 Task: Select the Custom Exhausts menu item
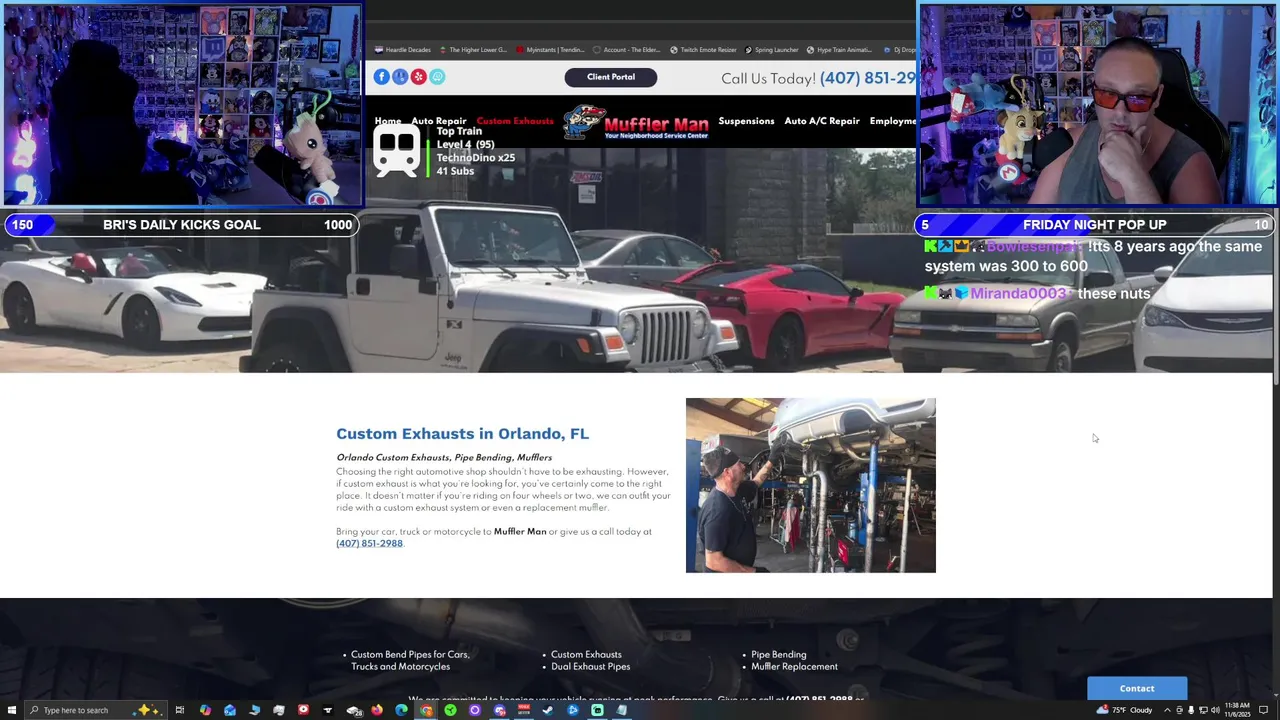point(515,121)
